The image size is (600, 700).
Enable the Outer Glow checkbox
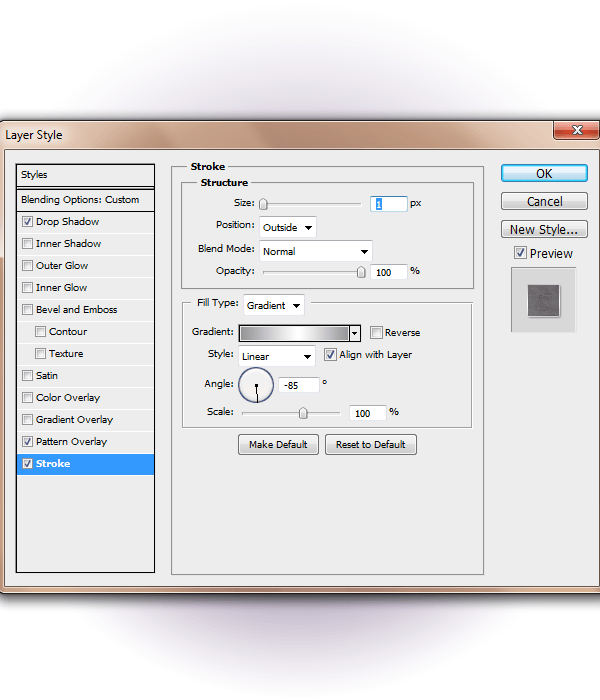click(x=28, y=266)
